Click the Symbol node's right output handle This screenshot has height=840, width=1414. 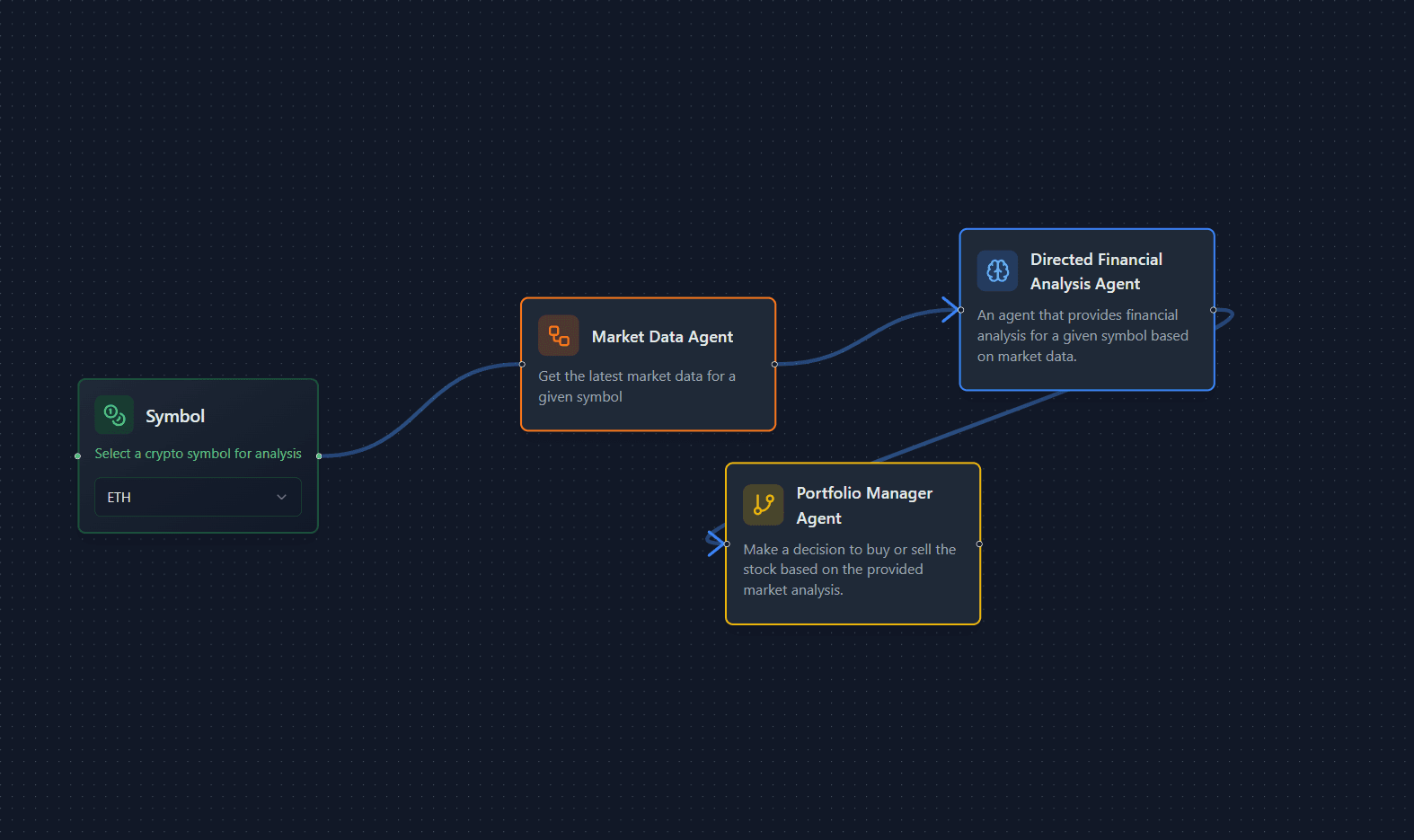[x=319, y=456]
